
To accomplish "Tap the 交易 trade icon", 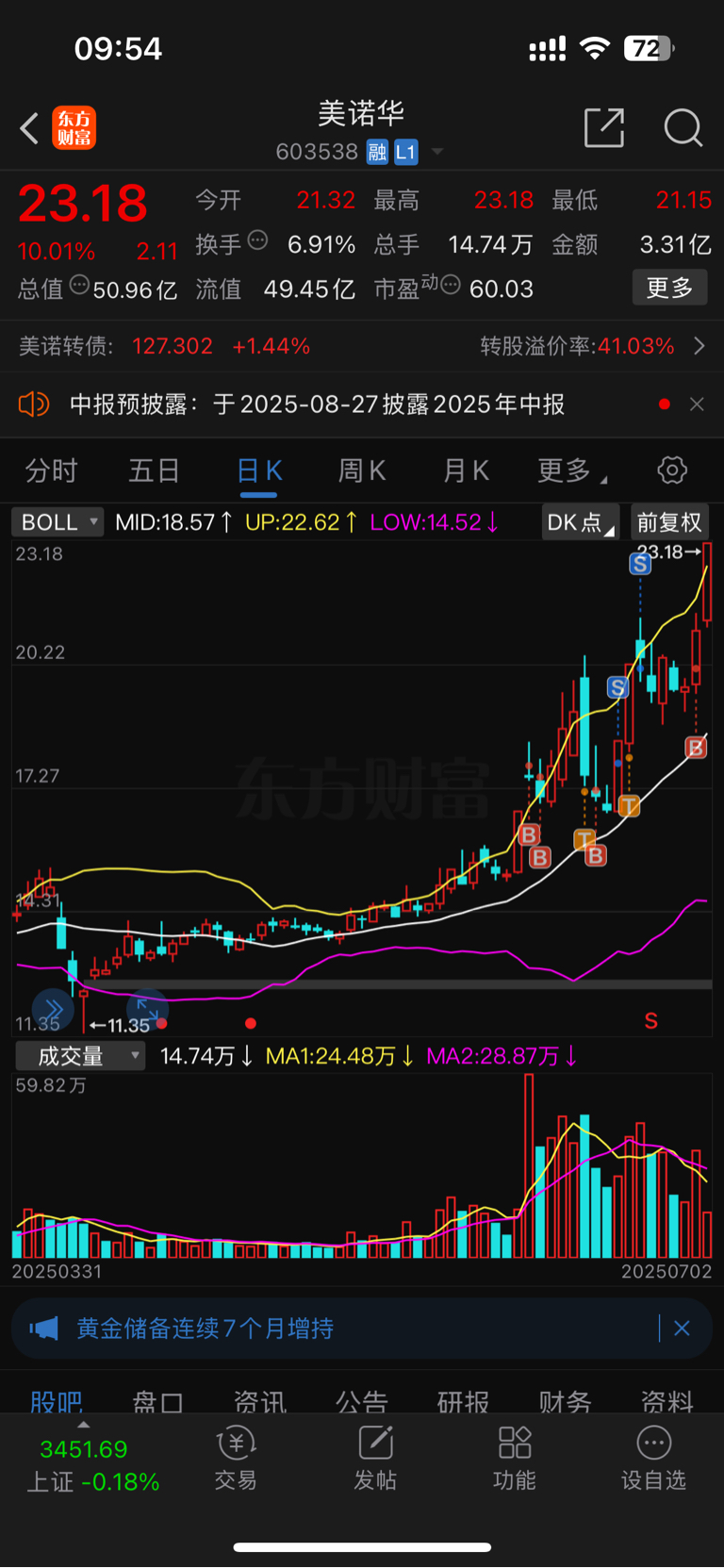I will coord(236,1459).
